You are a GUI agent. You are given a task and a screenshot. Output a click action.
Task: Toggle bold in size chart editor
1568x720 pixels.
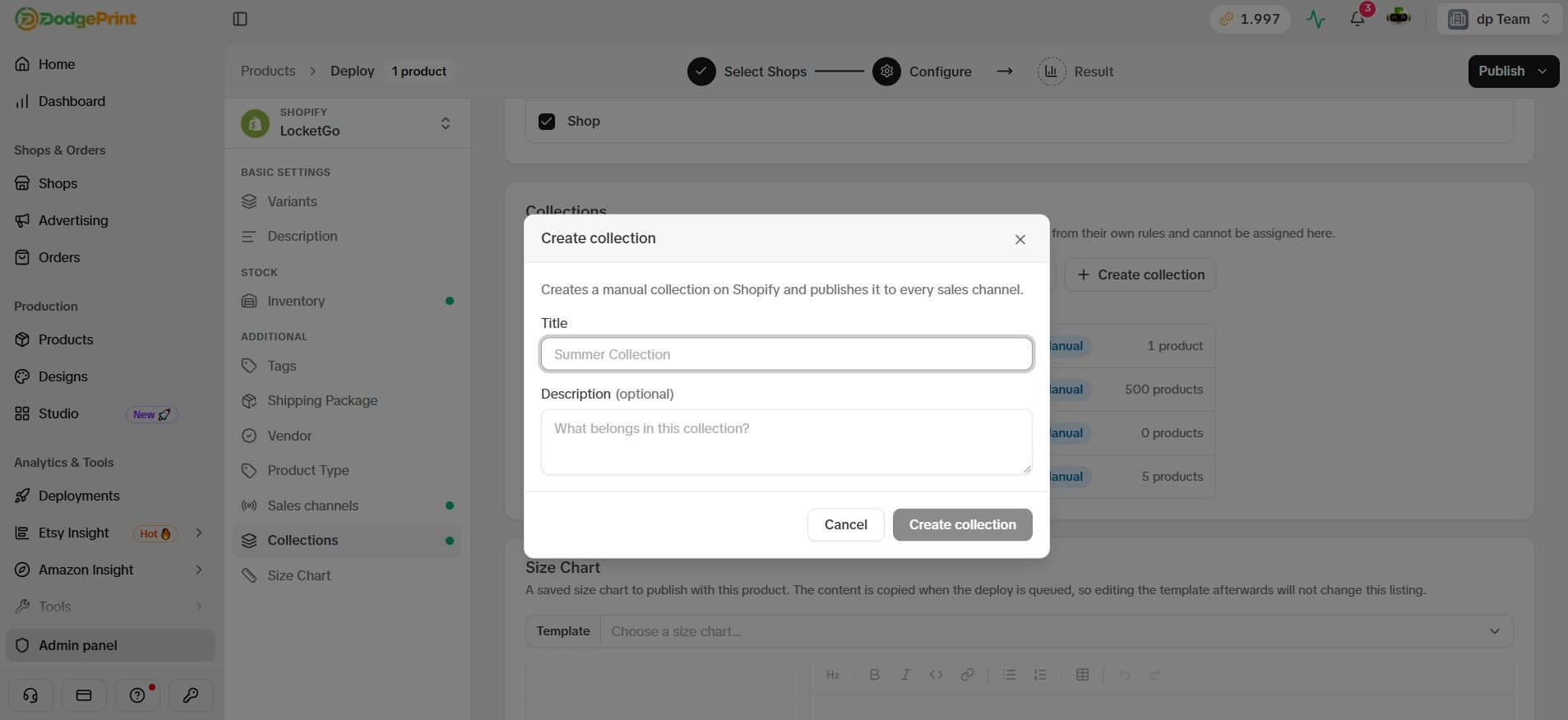point(874,675)
